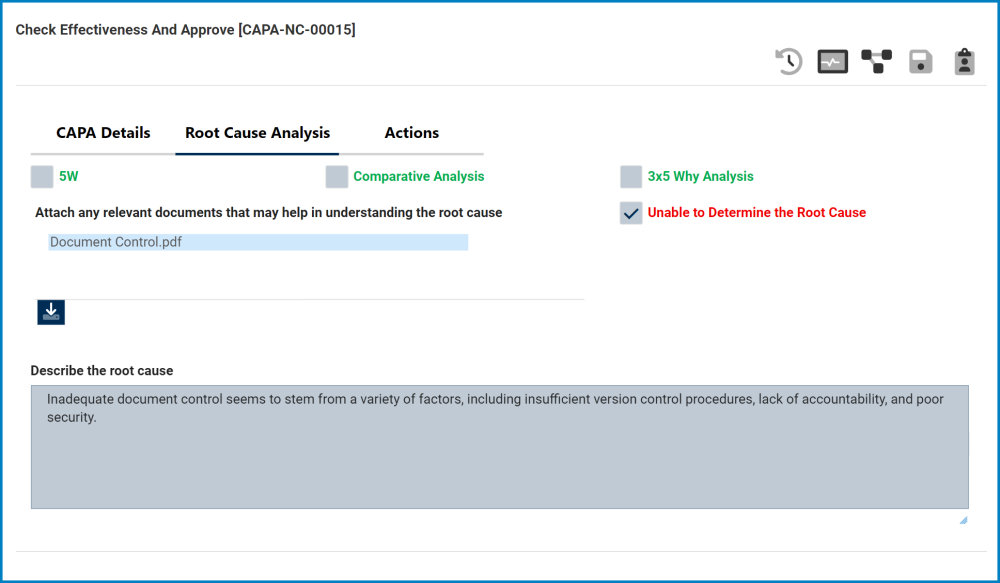
Task: Switch to the CAPA Details tab
Action: (103, 132)
